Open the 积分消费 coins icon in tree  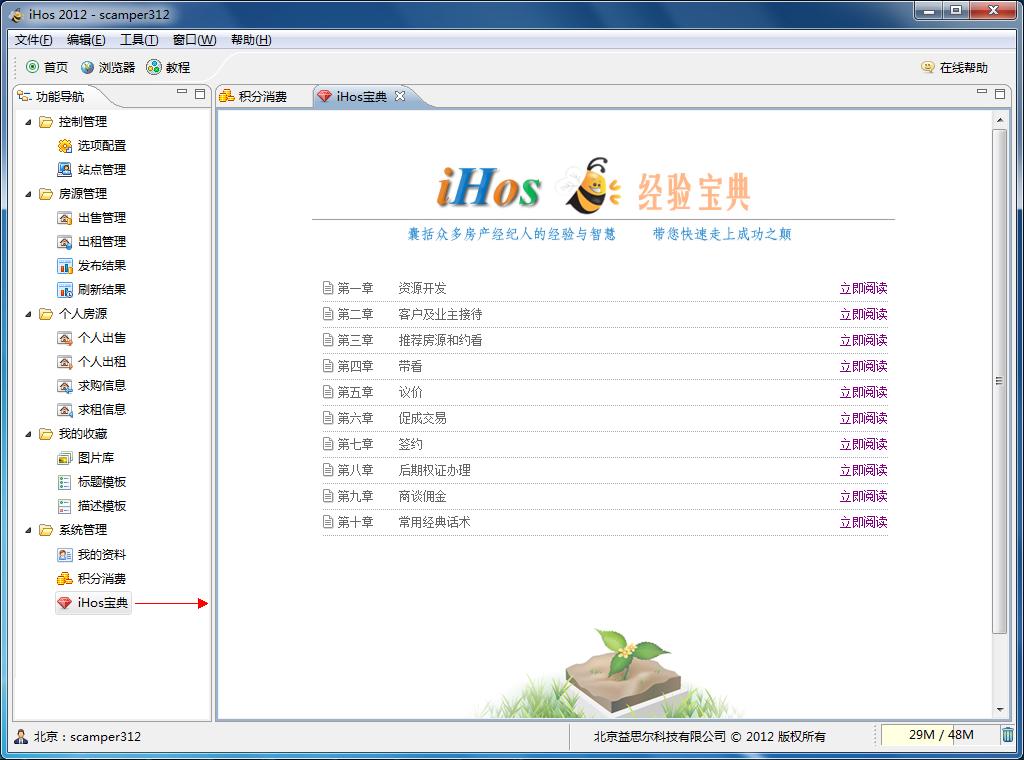65,578
